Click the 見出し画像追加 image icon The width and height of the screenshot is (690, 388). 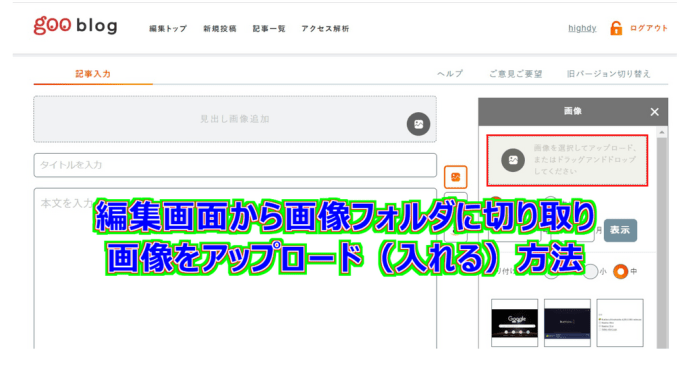[418, 124]
